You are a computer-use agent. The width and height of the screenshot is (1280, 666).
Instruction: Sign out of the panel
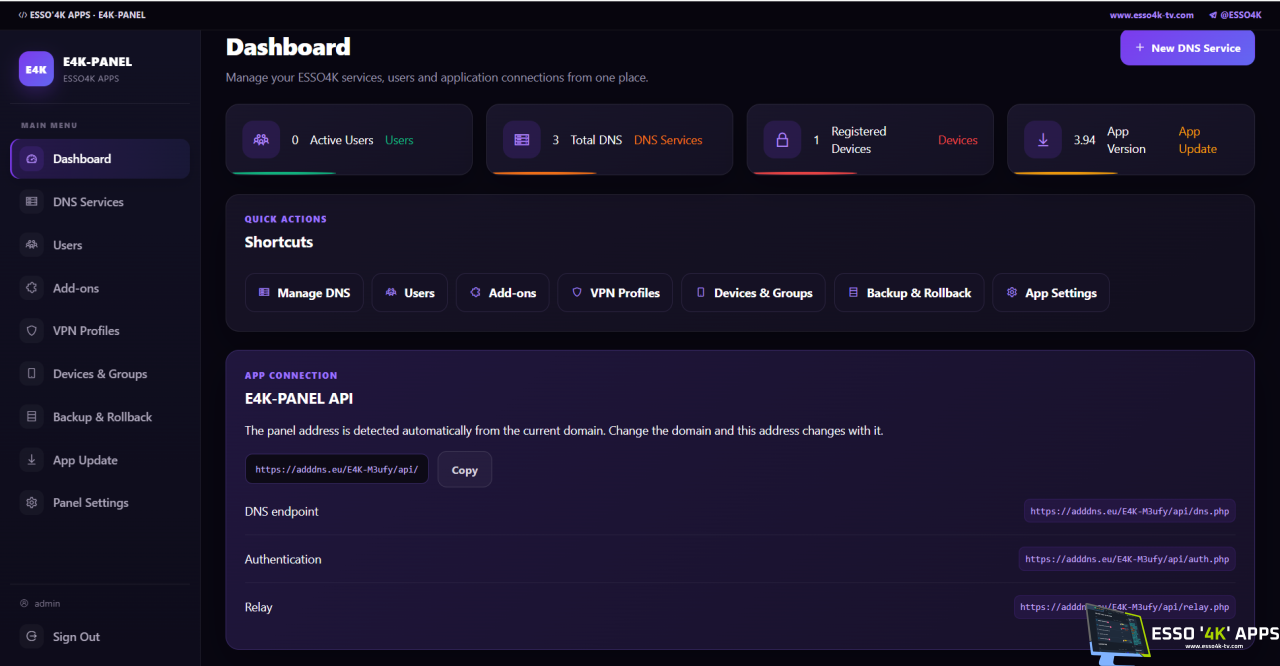[100, 637]
